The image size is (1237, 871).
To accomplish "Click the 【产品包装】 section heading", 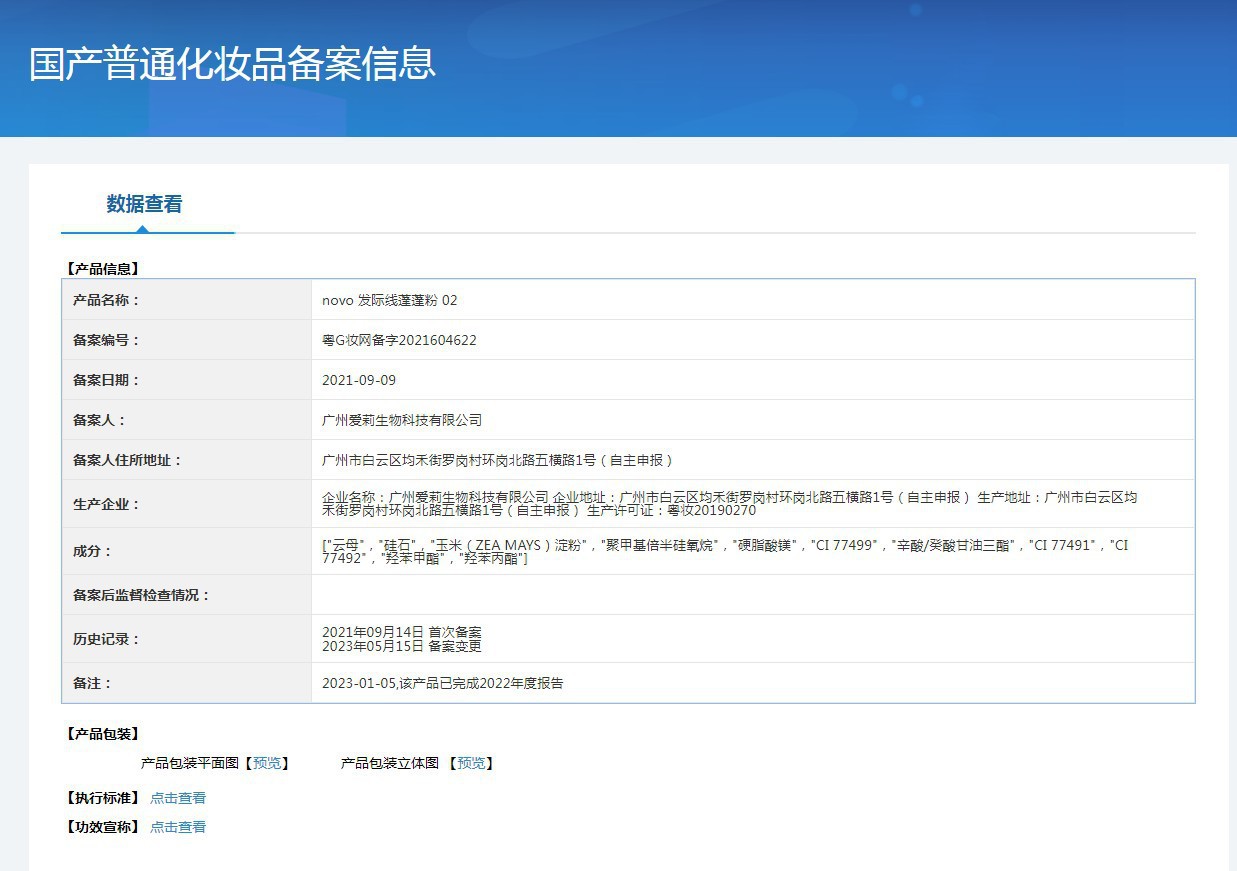I will pyautogui.click(x=101, y=734).
